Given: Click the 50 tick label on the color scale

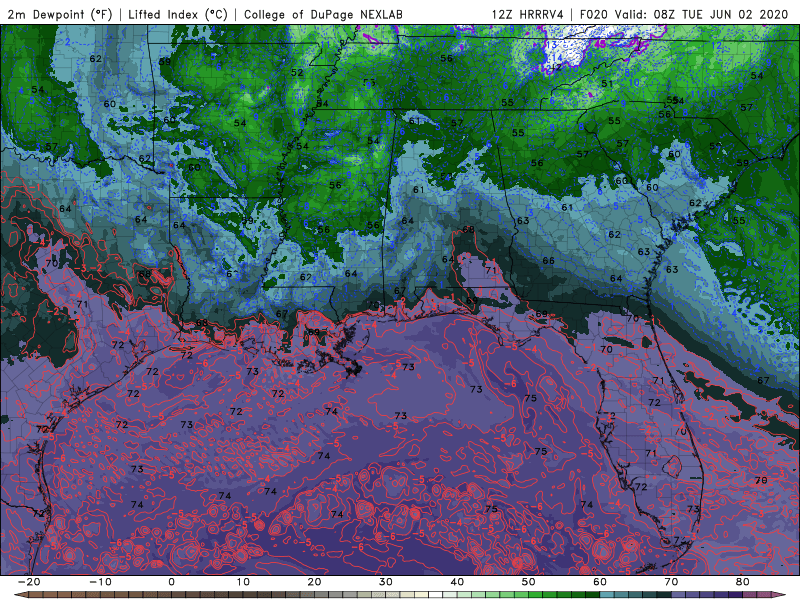Looking at the screenshot, I should click(529, 582).
